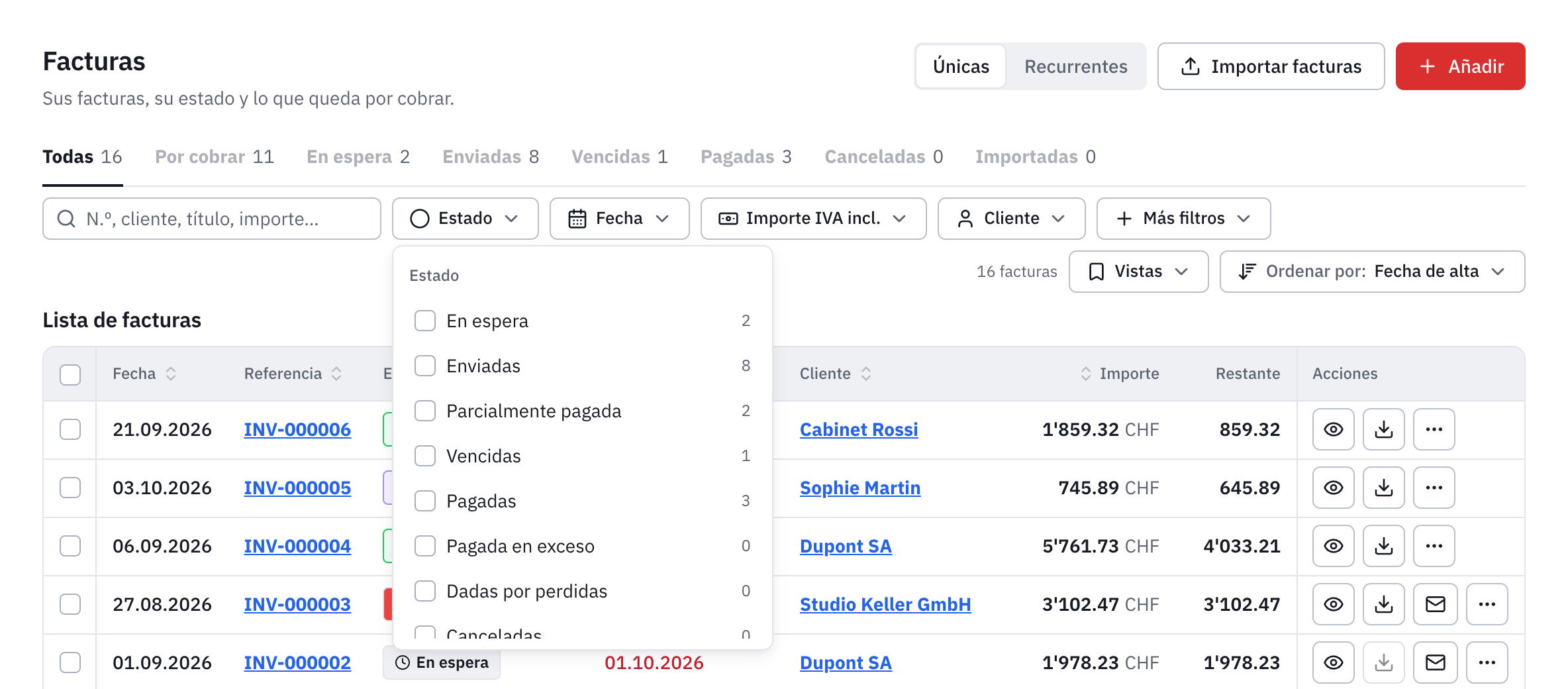1568x689 pixels.
Task: View invoice INV-000004 with eye icon
Action: (x=1333, y=546)
